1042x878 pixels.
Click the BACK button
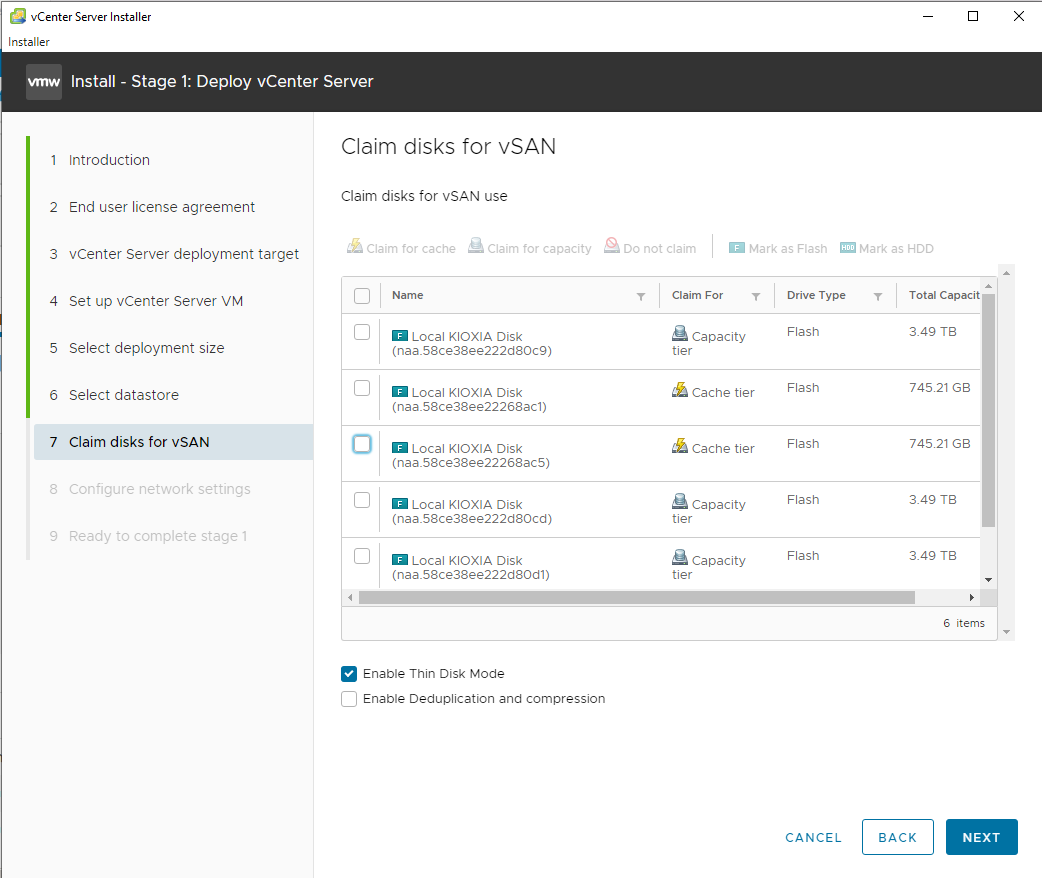[898, 837]
